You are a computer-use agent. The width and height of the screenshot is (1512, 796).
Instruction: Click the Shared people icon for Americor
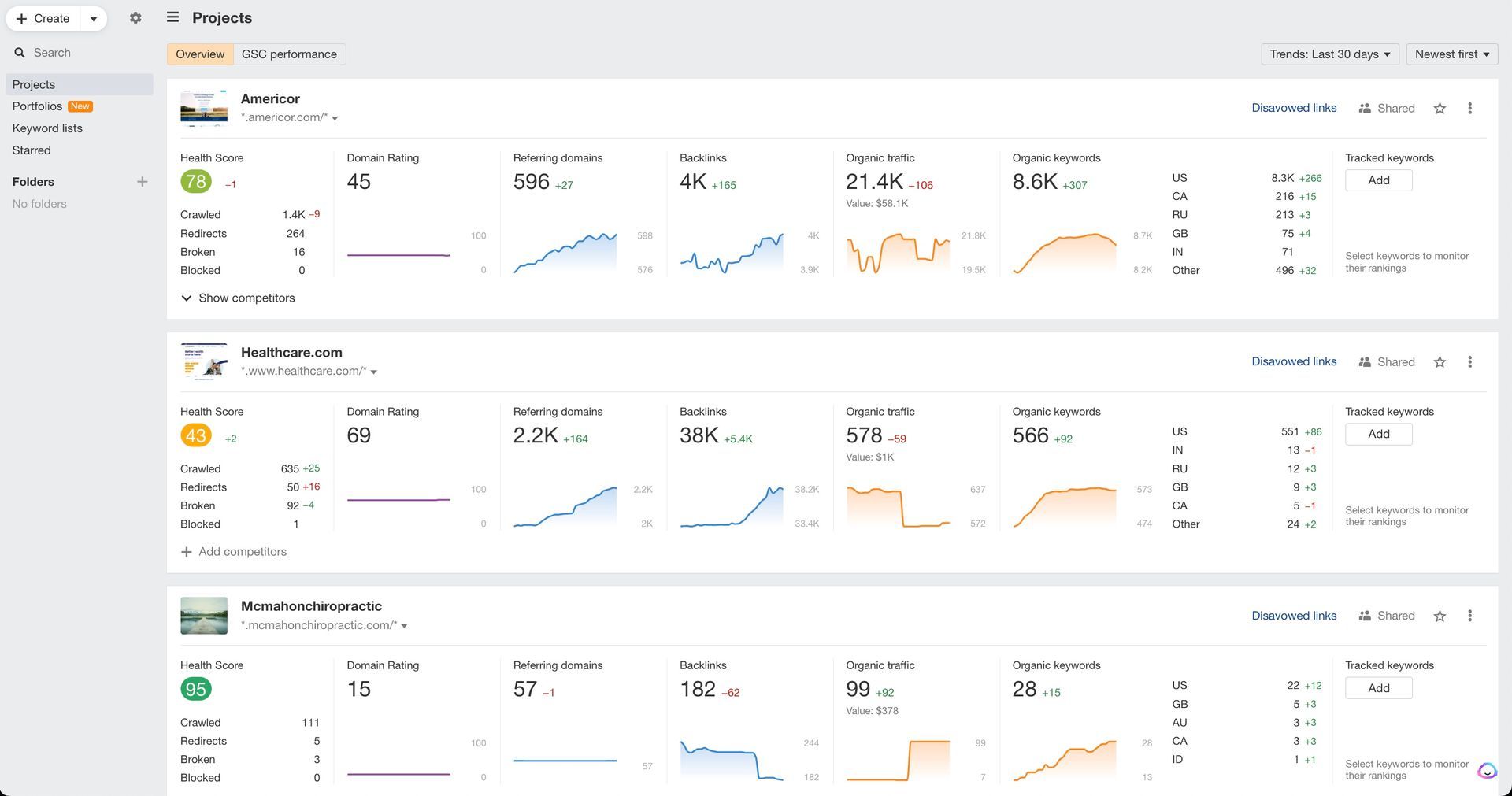coord(1365,109)
